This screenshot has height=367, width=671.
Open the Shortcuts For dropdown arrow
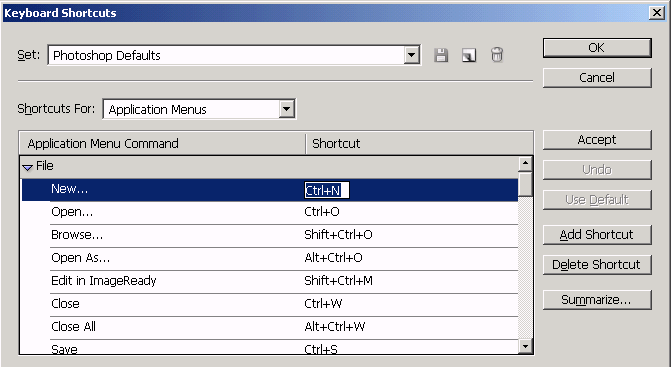286,109
